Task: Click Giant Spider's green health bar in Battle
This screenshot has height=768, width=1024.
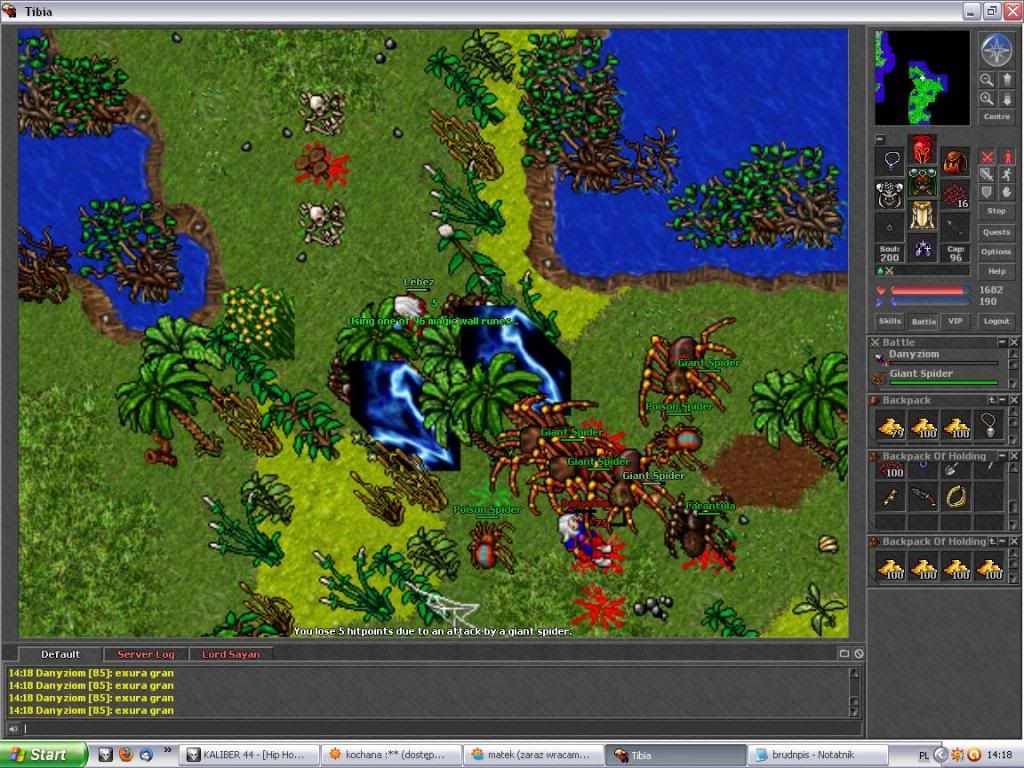Action: pos(944,383)
